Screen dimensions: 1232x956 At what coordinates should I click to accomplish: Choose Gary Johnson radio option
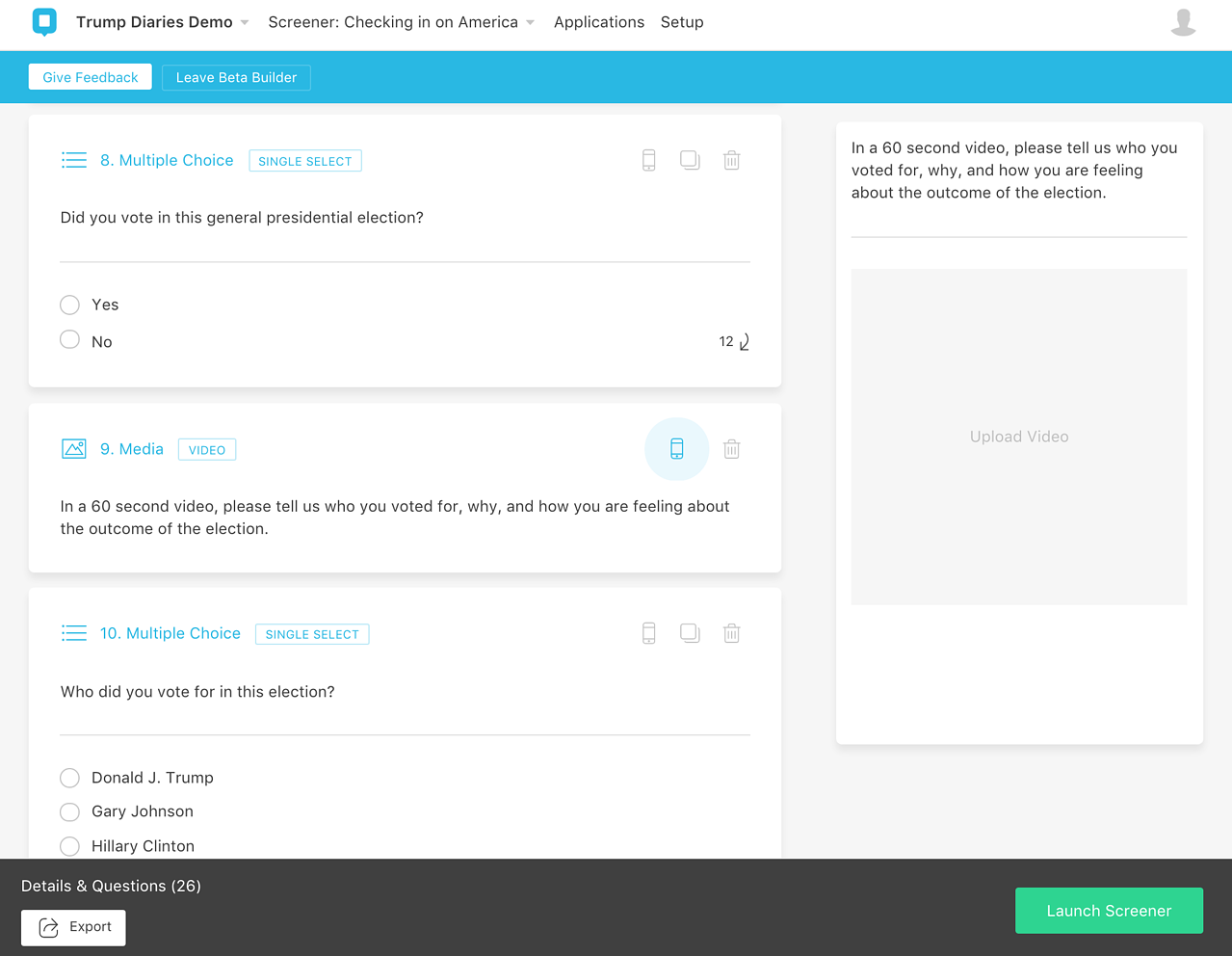point(69,812)
